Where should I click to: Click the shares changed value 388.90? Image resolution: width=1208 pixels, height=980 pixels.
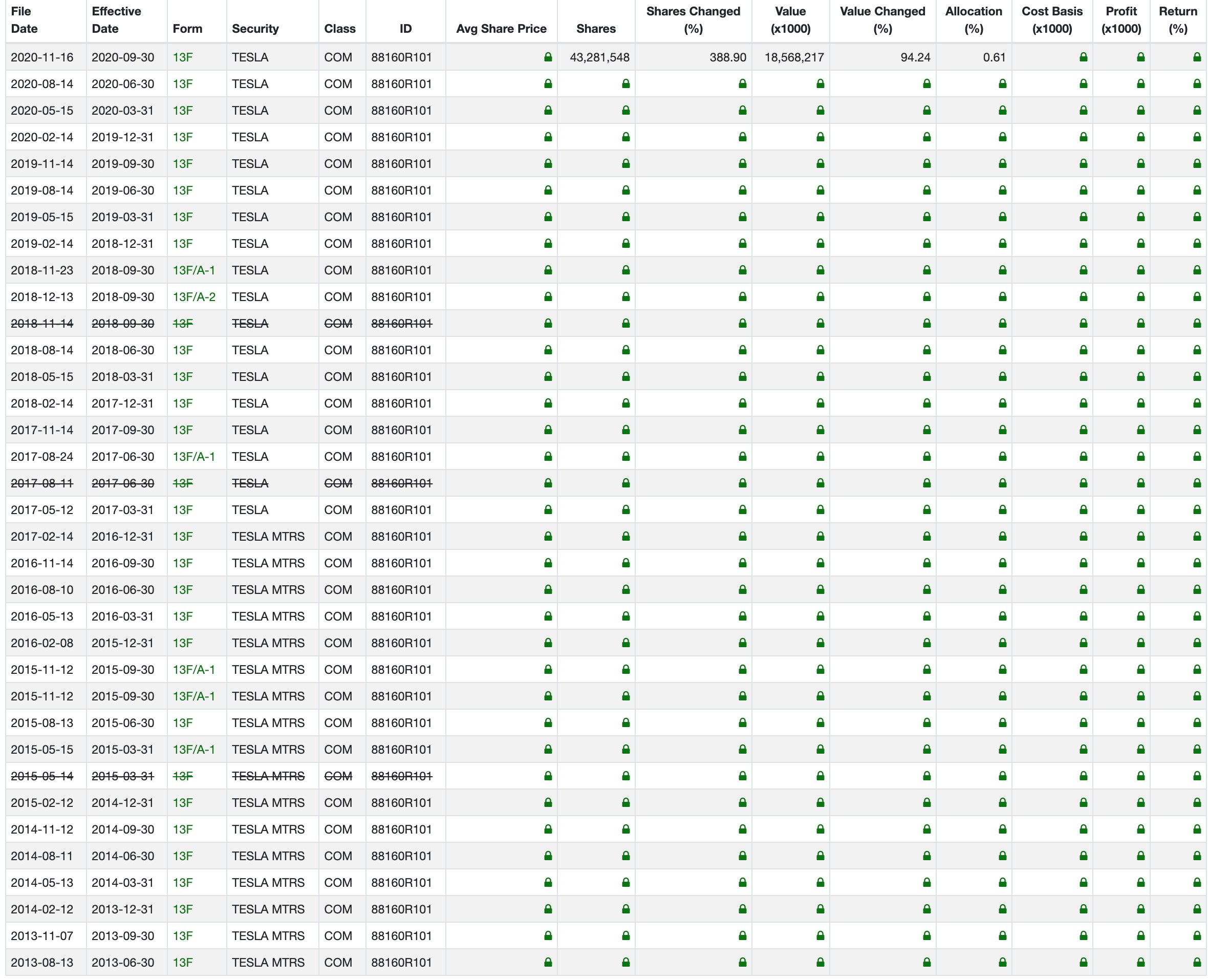pos(728,57)
